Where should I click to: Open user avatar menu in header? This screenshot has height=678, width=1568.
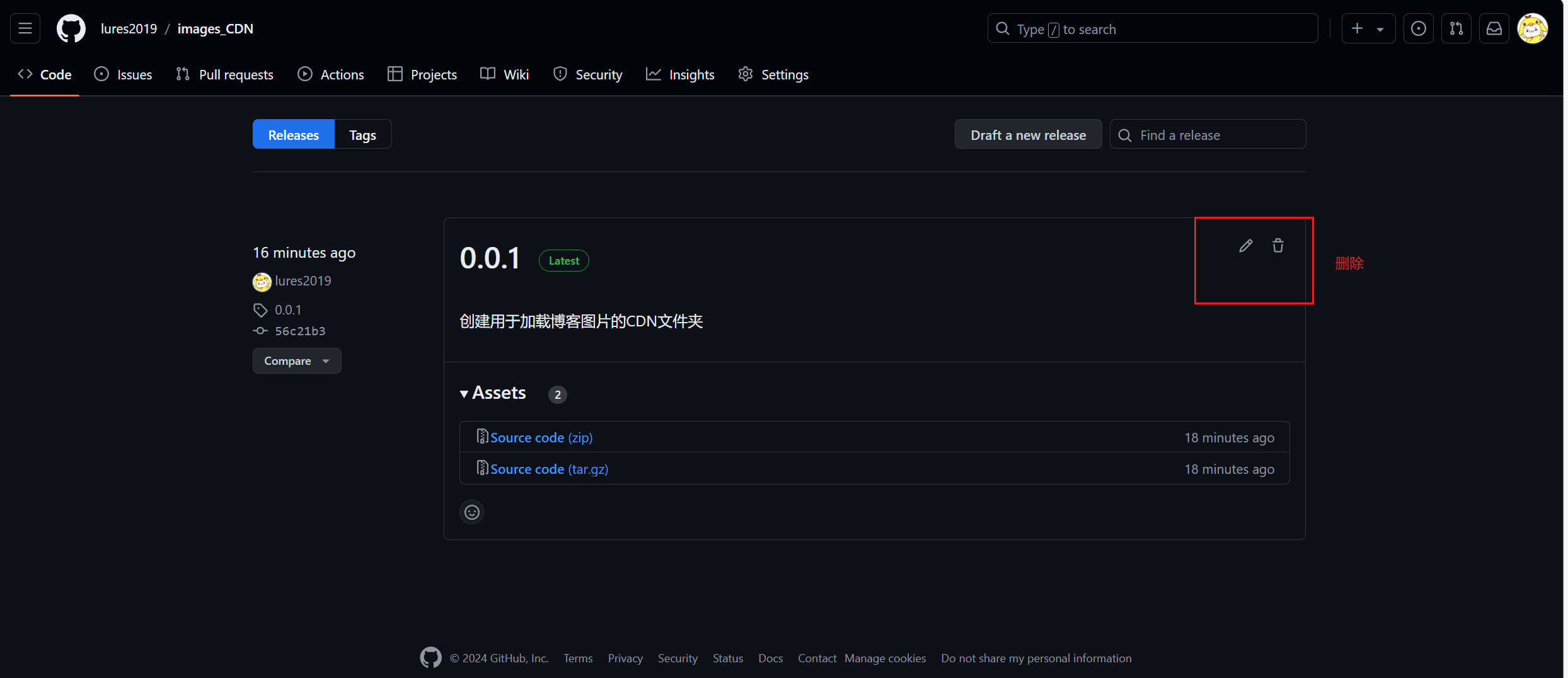(1533, 28)
